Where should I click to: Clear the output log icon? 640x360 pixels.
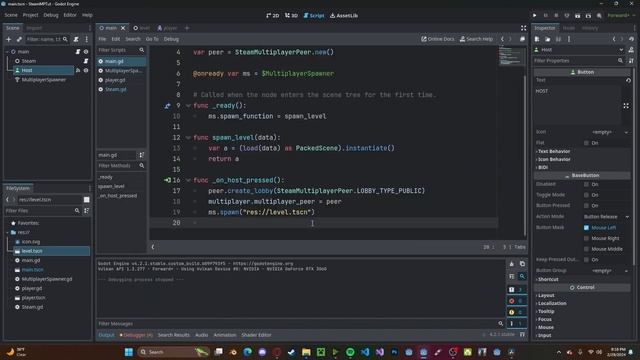click(511, 264)
